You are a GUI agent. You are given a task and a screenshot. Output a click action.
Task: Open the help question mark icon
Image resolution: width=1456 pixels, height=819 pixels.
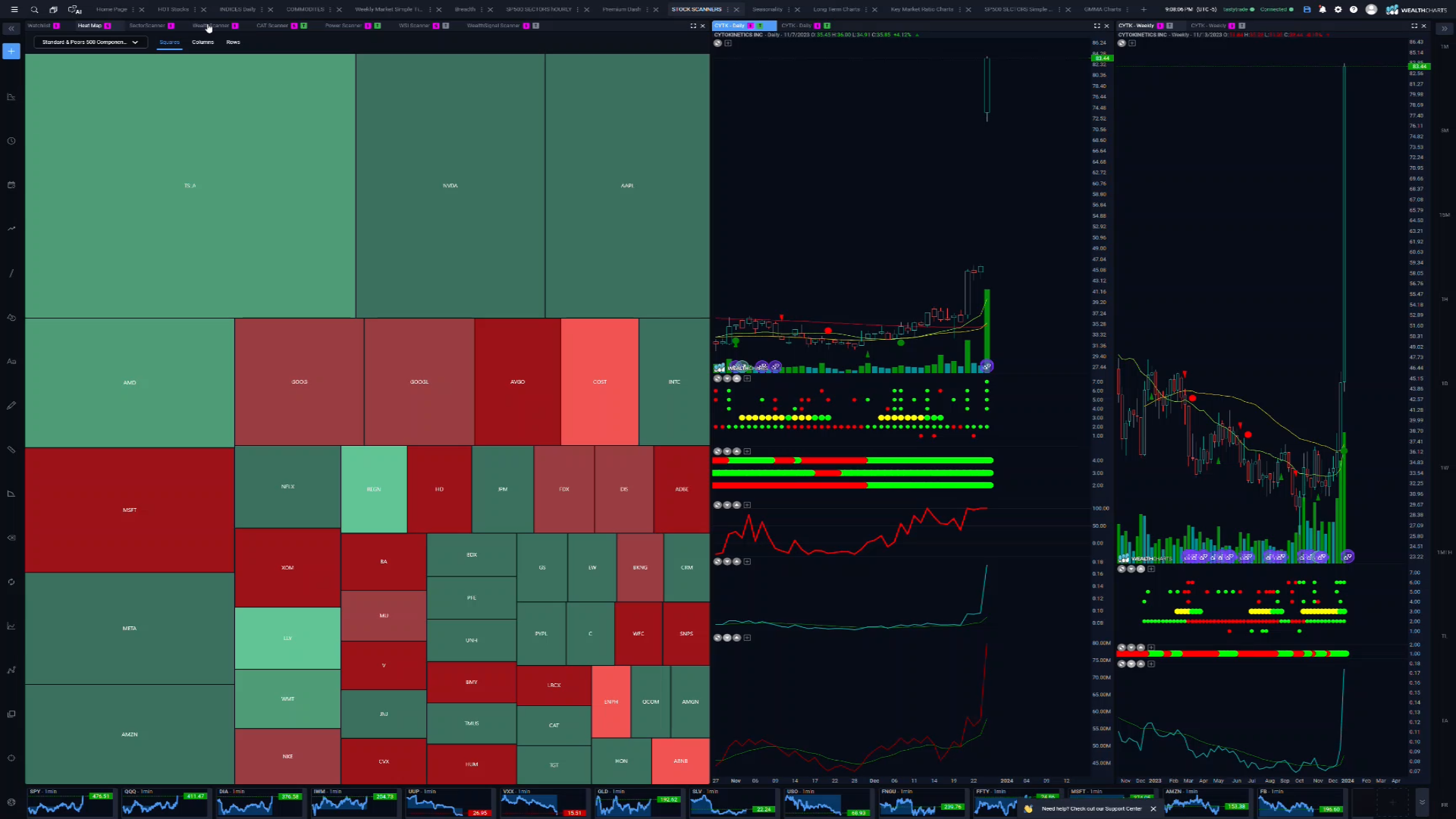point(1354,10)
